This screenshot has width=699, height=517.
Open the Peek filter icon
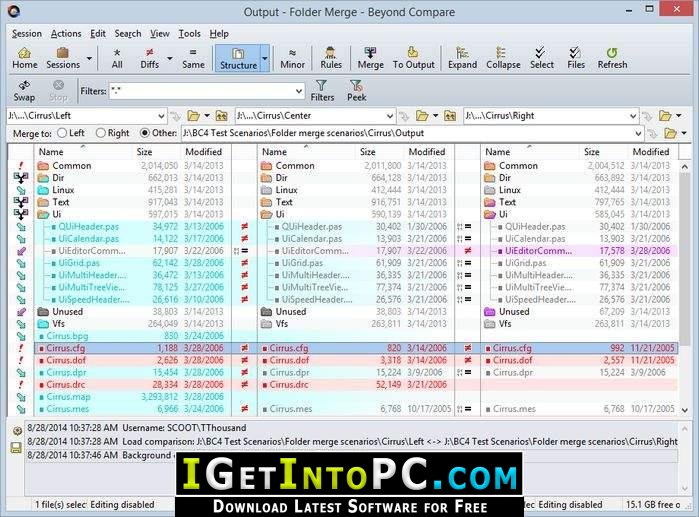[356, 91]
